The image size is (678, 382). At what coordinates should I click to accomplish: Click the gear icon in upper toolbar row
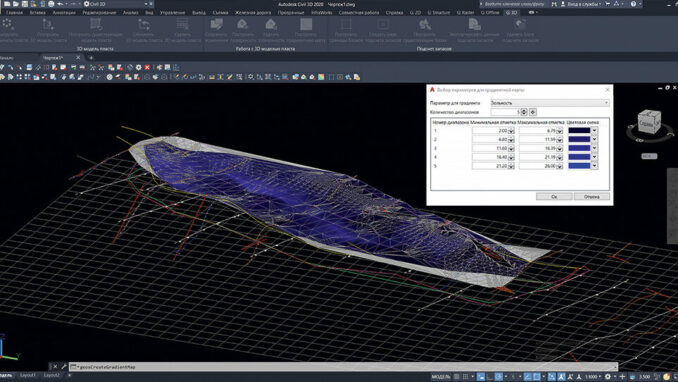point(138,67)
